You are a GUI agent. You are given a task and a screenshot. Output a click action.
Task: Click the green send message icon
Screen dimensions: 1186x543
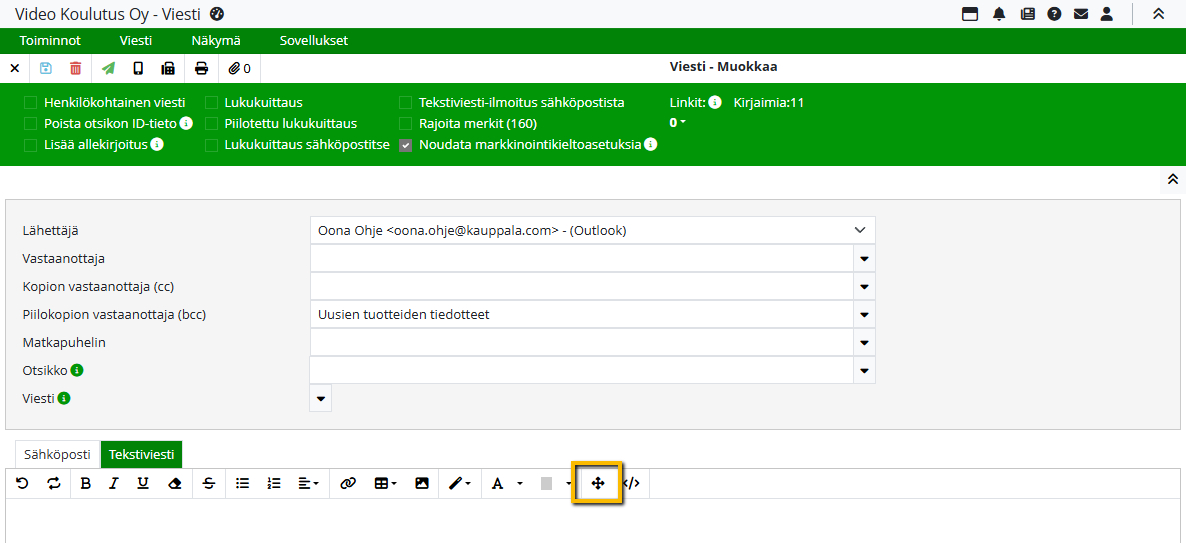pyautogui.click(x=108, y=68)
